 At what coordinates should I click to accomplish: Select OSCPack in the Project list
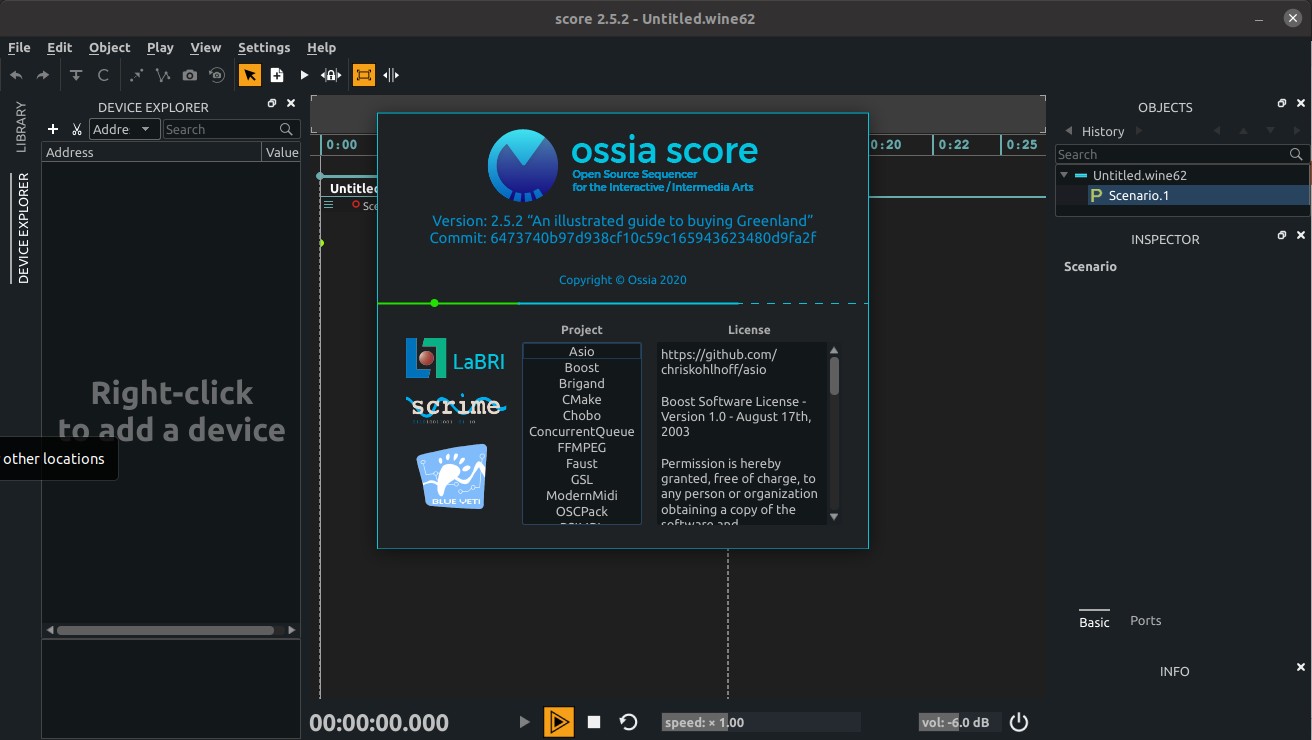[x=582, y=512]
